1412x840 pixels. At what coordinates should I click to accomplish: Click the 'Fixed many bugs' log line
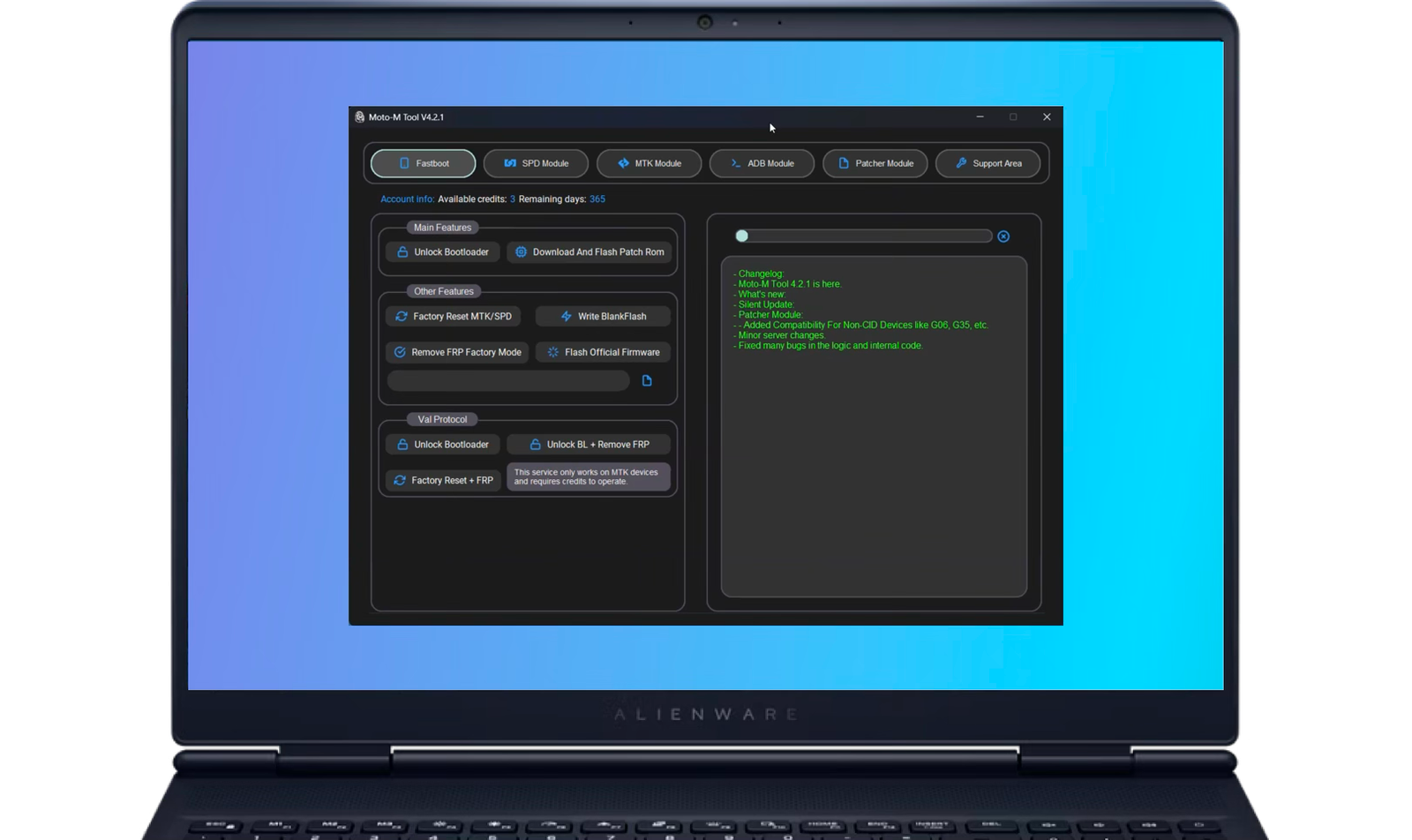[x=828, y=346]
